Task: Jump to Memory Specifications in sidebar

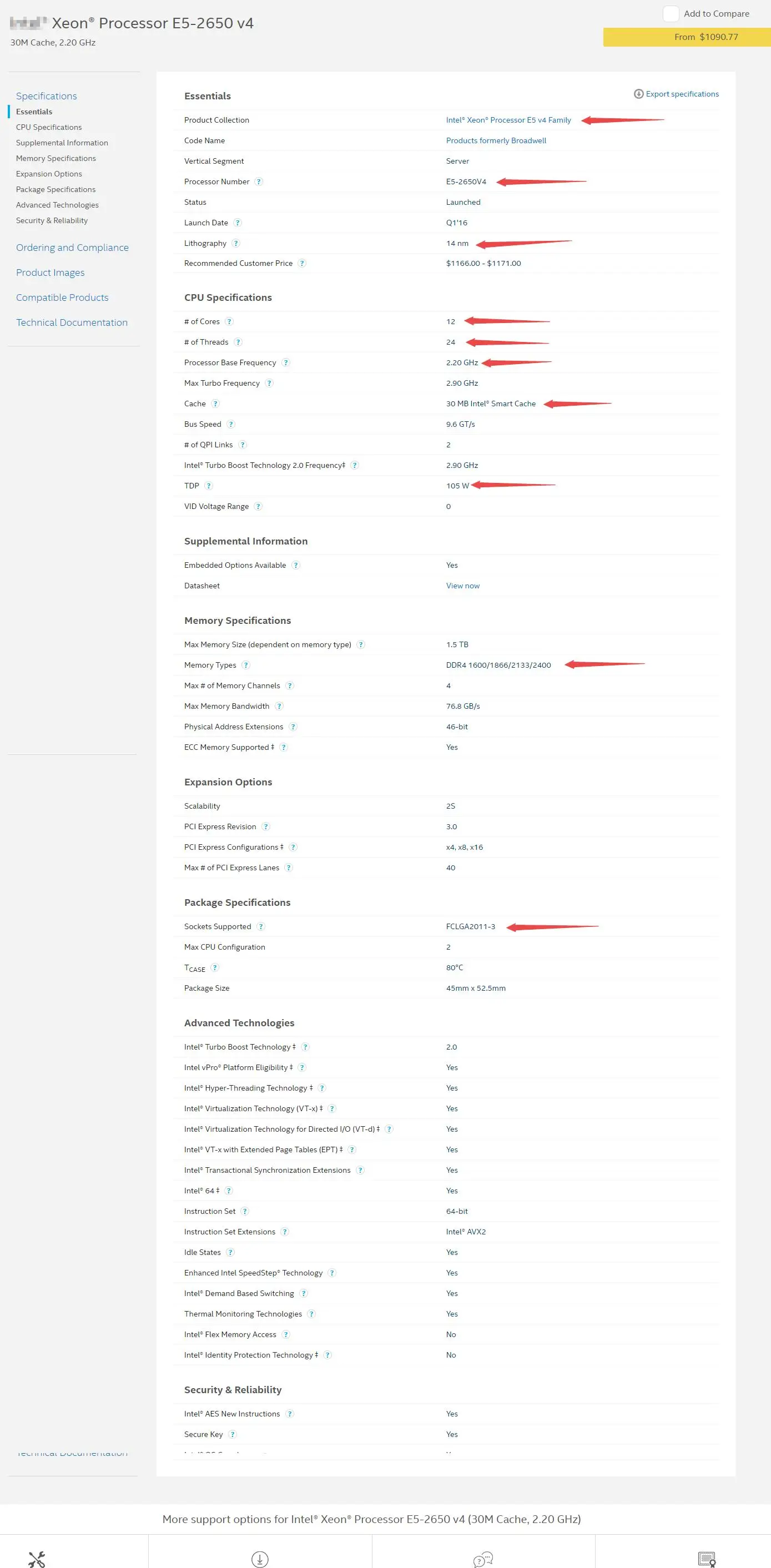Action: [56, 158]
